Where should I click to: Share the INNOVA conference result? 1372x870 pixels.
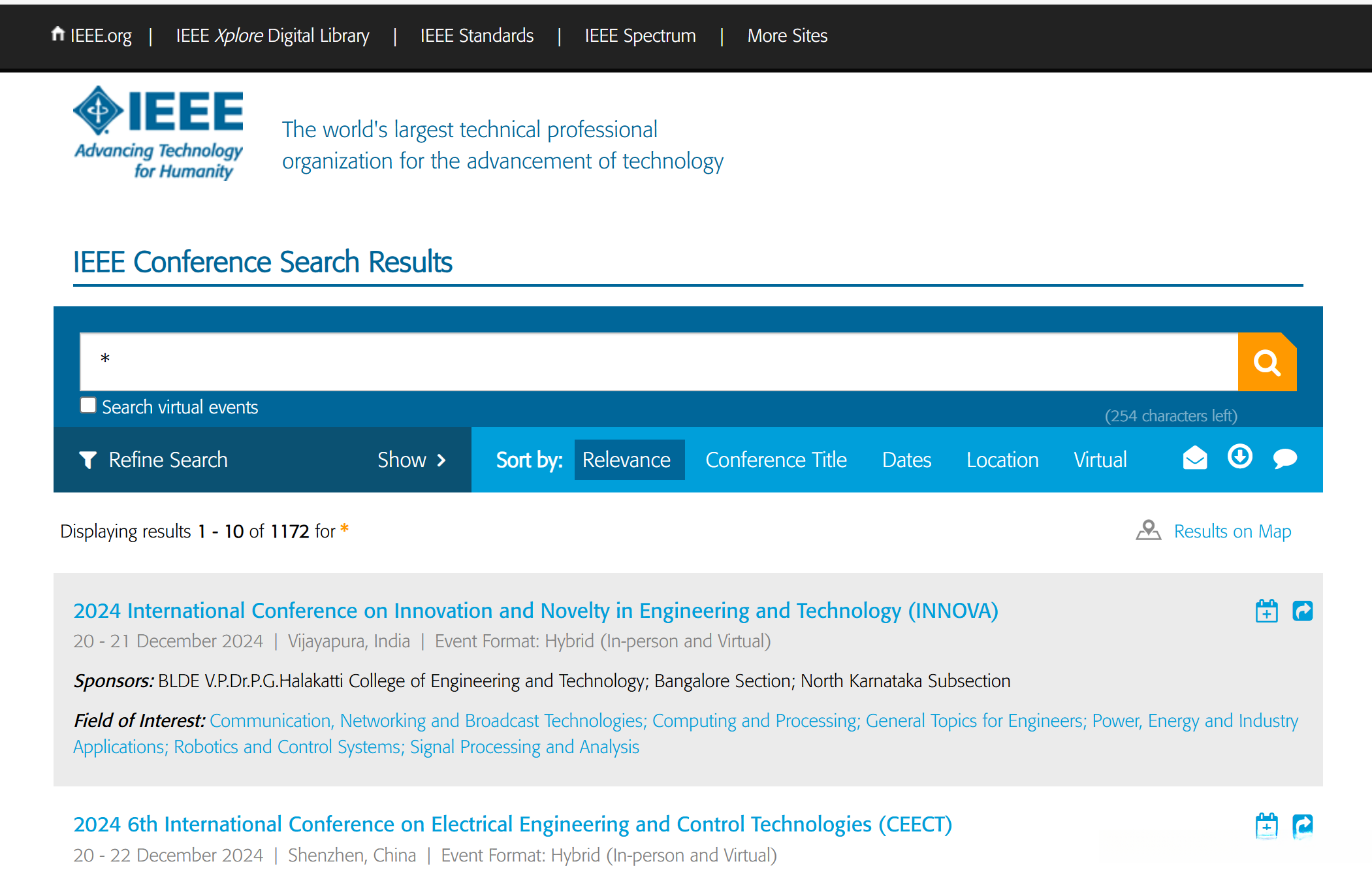(x=1302, y=611)
